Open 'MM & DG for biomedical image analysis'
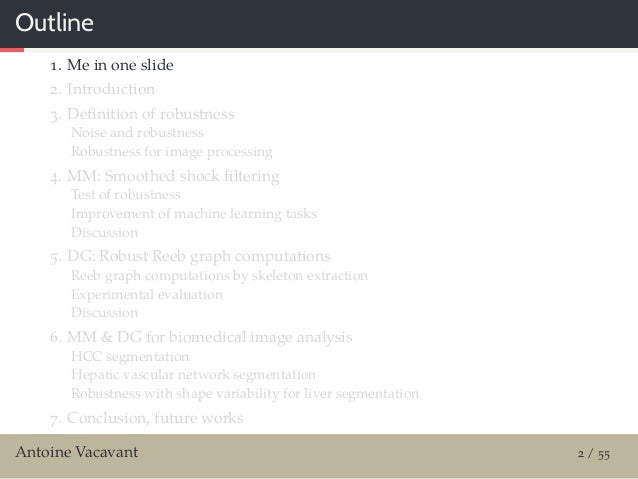The width and height of the screenshot is (638, 479). pyautogui.click(x=201, y=337)
